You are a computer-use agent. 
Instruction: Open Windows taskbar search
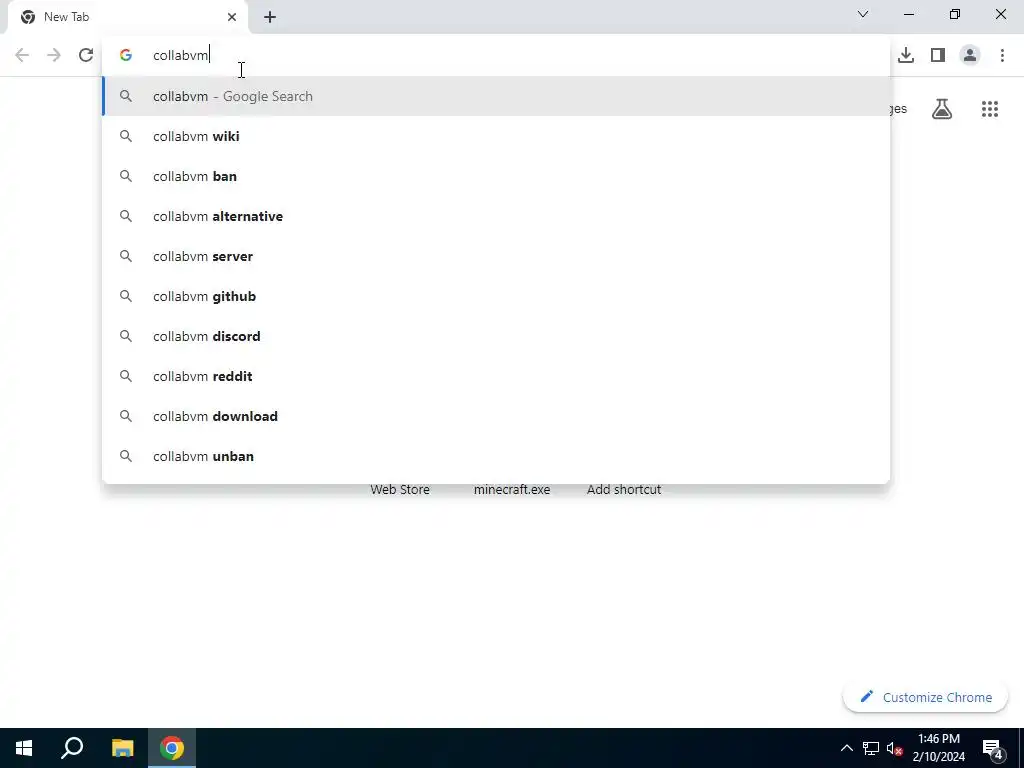(72, 748)
